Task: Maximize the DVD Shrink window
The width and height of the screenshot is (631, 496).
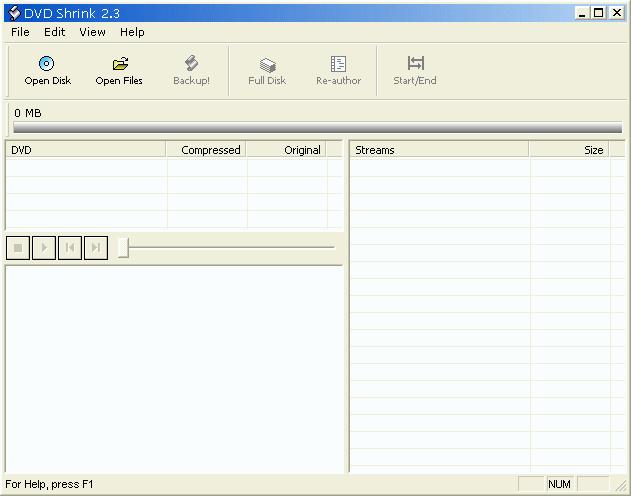Action: click(598, 13)
